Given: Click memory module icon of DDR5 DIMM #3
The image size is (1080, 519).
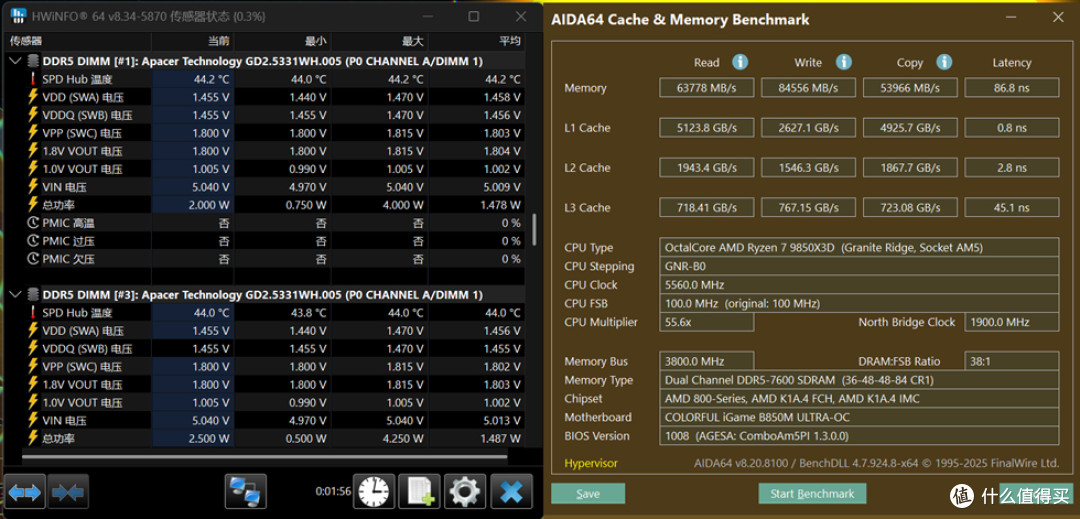Looking at the screenshot, I should coord(32,295).
